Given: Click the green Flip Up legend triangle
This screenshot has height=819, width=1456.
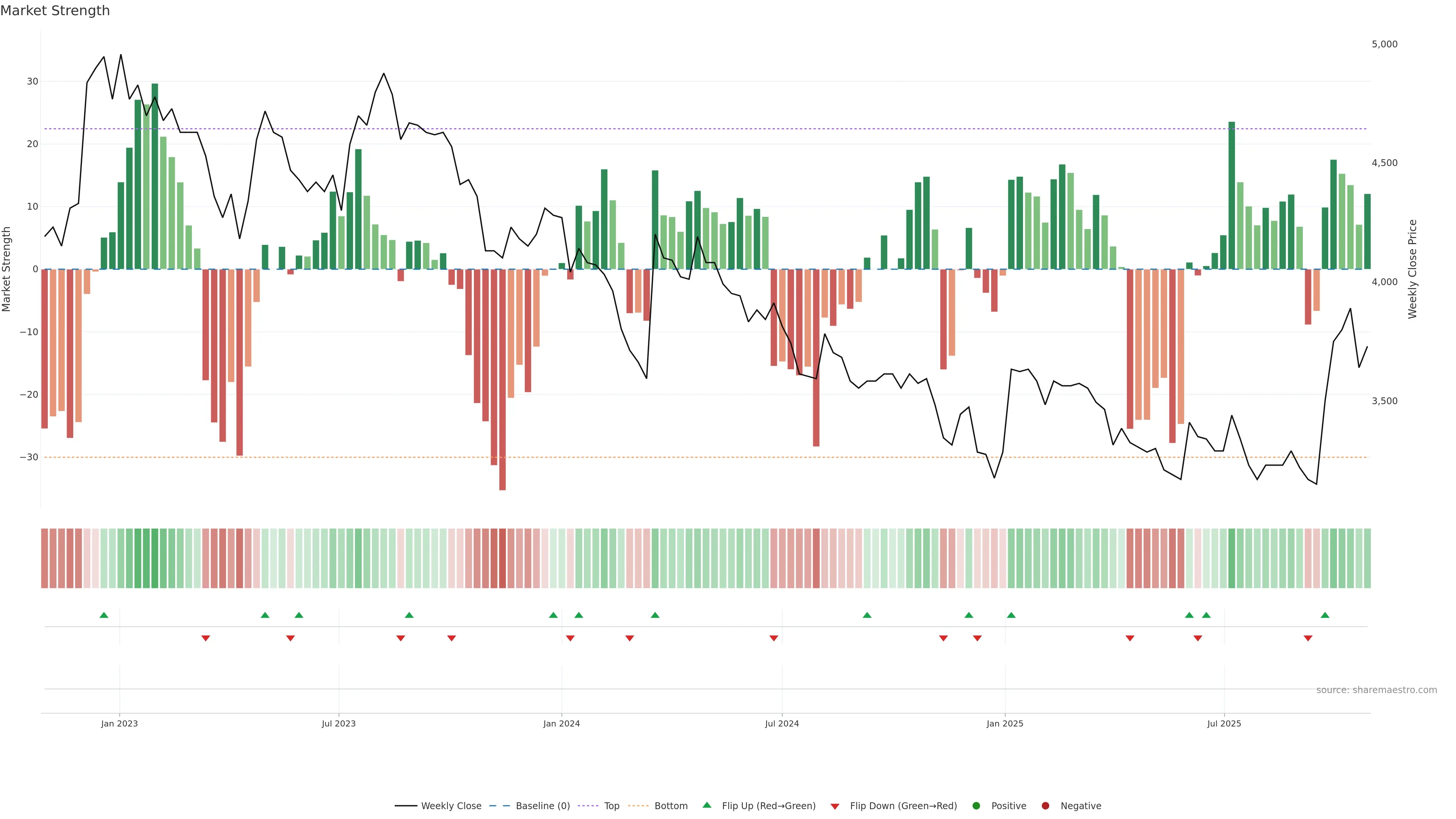Looking at the screenshot, I should [706, 805].
